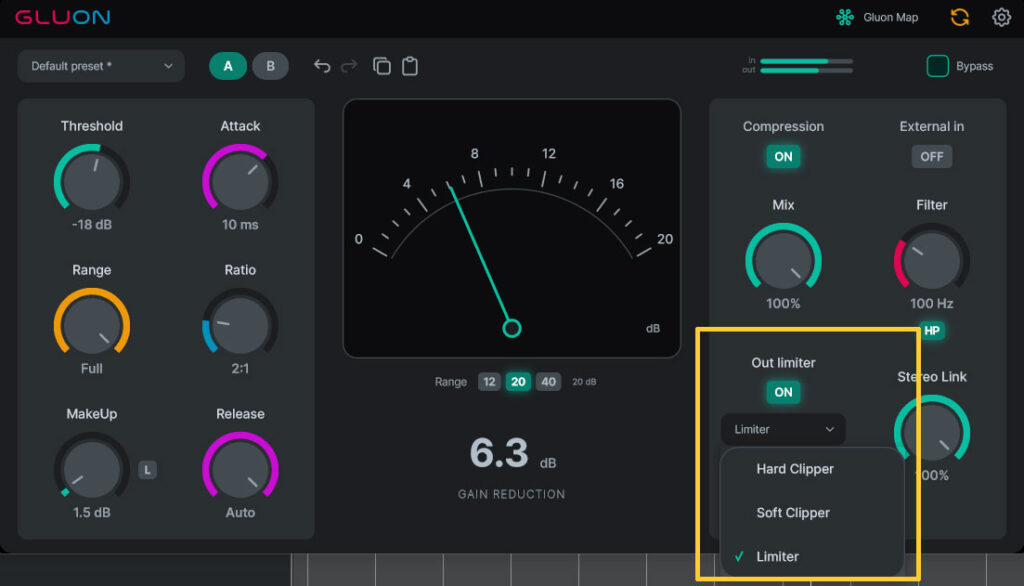The height and width of the screenshot is (586, 1024).
Task: Click the MakeUp knob
Action: point(91,468)
